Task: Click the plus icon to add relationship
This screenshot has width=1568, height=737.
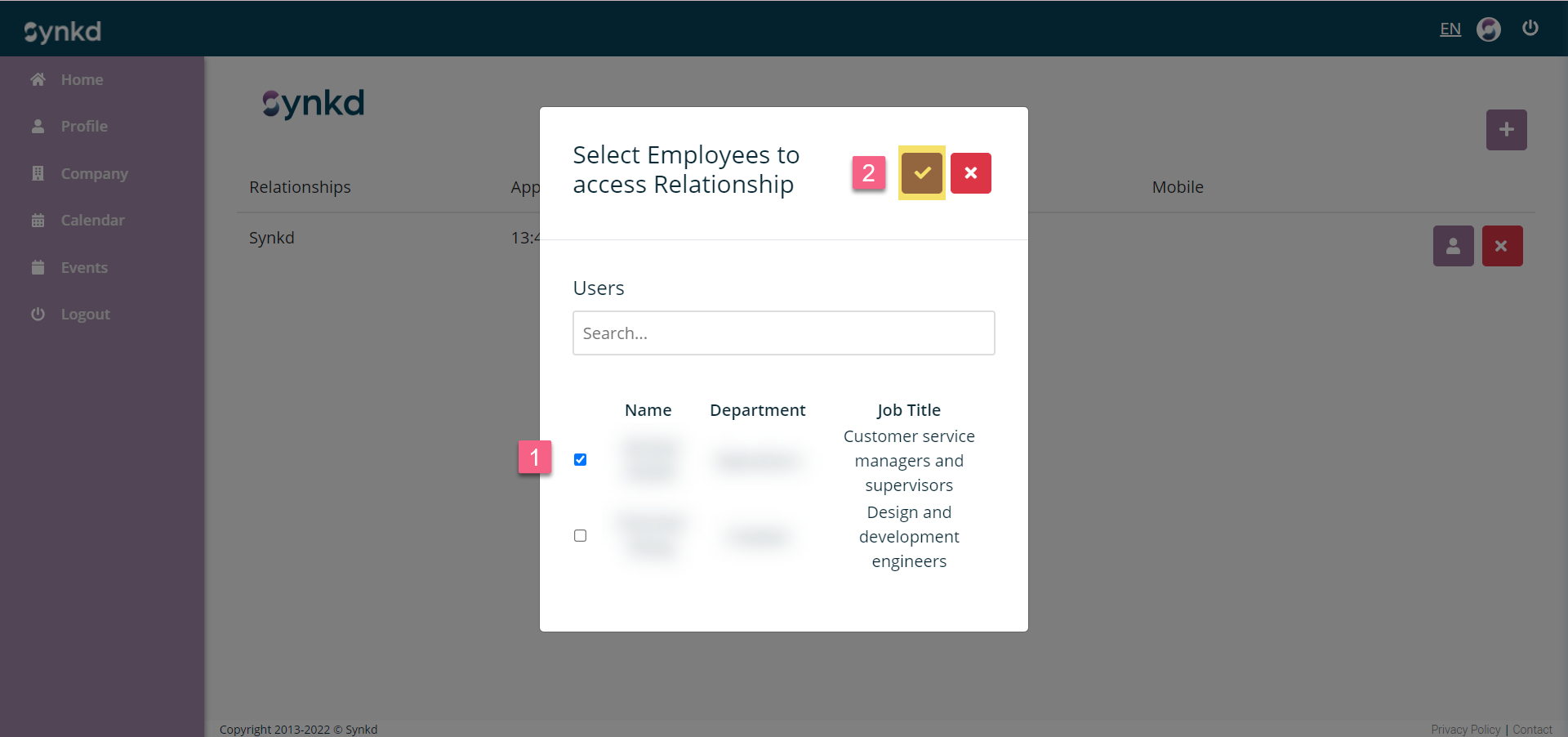Action: 1506,129
